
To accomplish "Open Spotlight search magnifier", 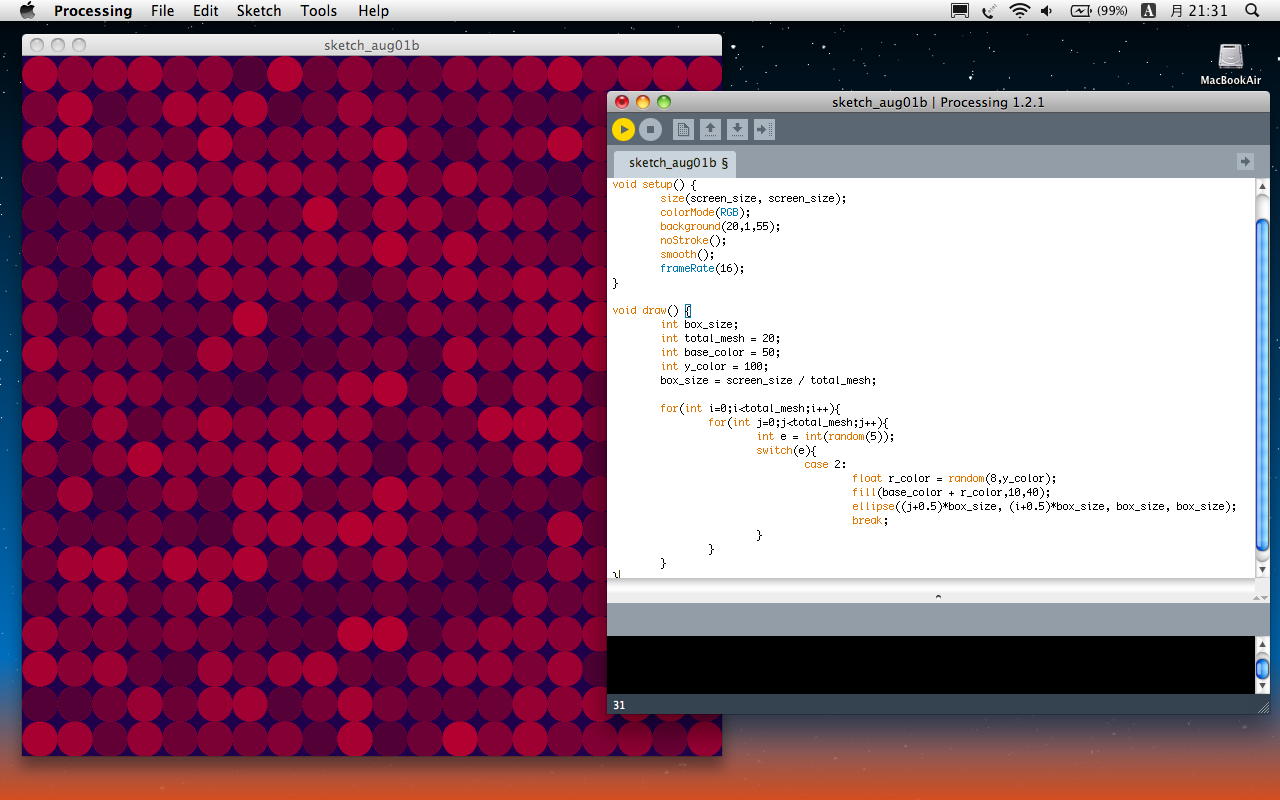I will point(1252,11).
